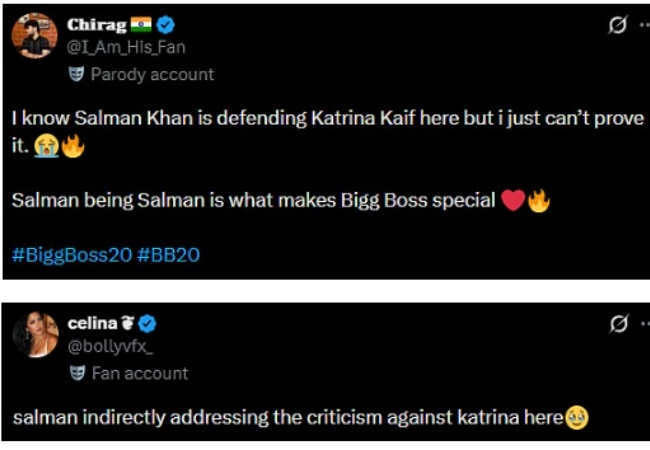
Task: Open more options on celina's tweet
Action: pyautogui.click(x=645, y=324)
